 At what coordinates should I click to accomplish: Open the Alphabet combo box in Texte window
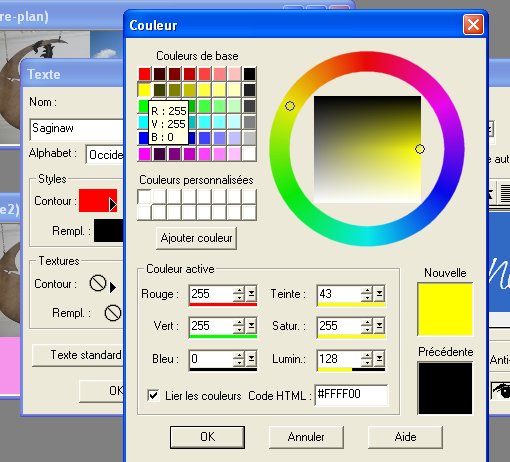tap(105, 154)
